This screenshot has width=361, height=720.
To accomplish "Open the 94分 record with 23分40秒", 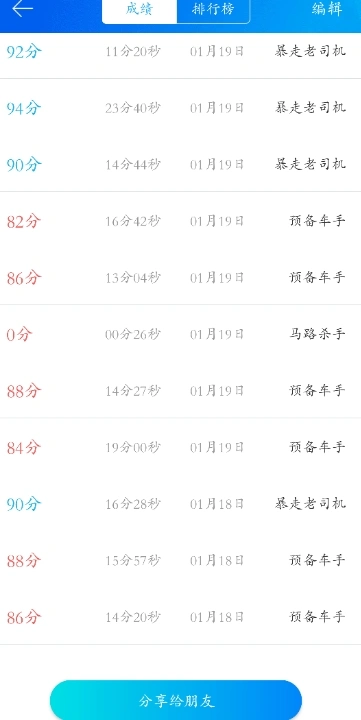I will (x=180, y=108).
